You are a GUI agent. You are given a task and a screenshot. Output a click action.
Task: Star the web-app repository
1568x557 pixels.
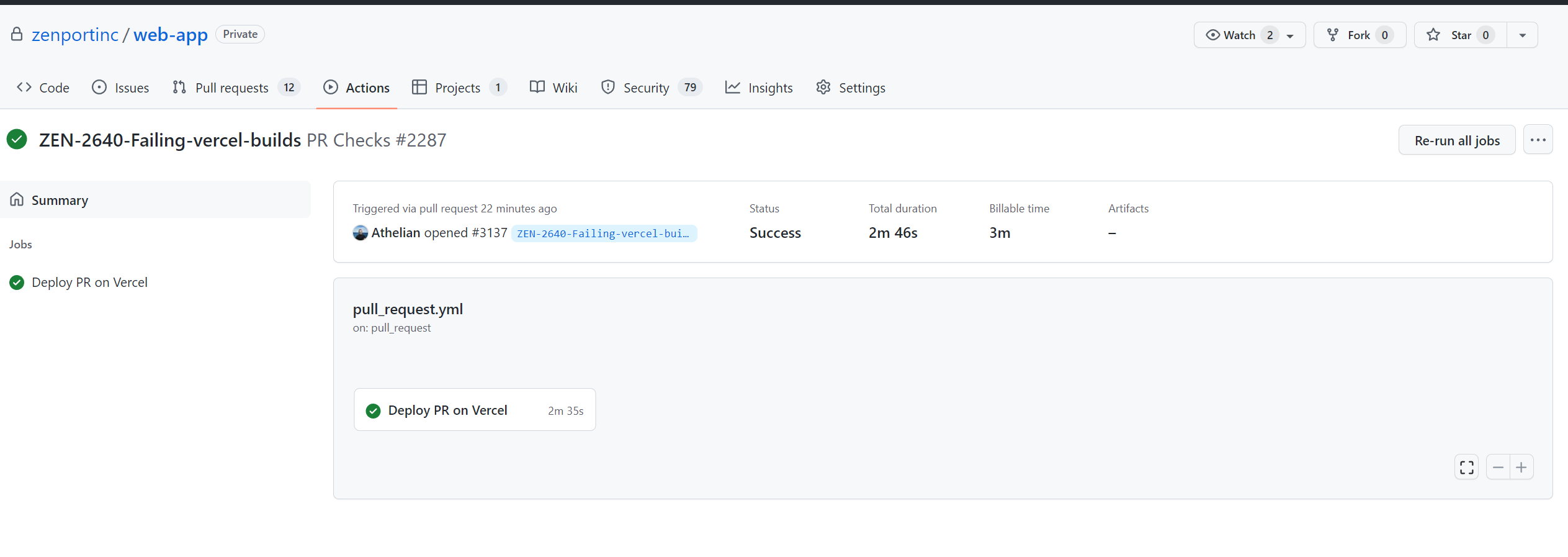(1461, 35)
